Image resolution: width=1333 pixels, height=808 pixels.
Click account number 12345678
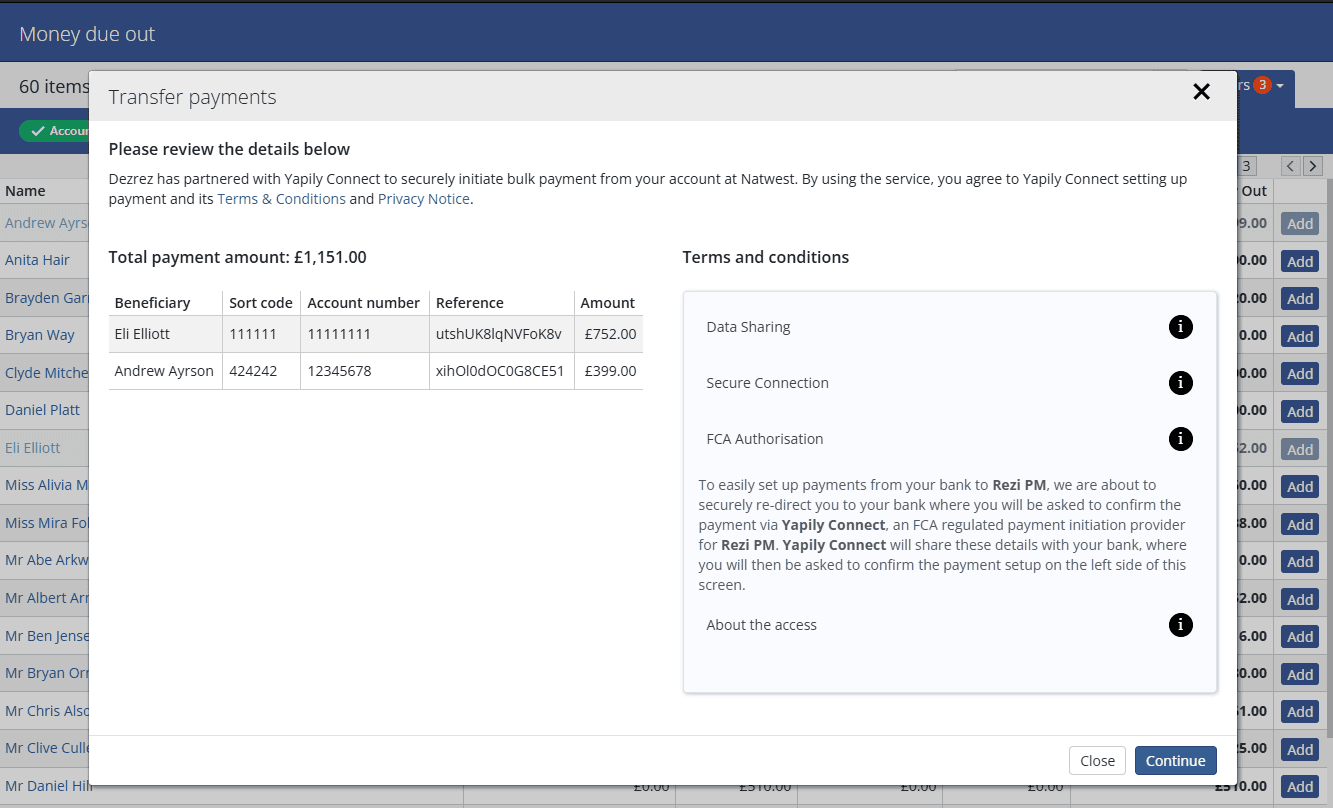coord(365,371)
